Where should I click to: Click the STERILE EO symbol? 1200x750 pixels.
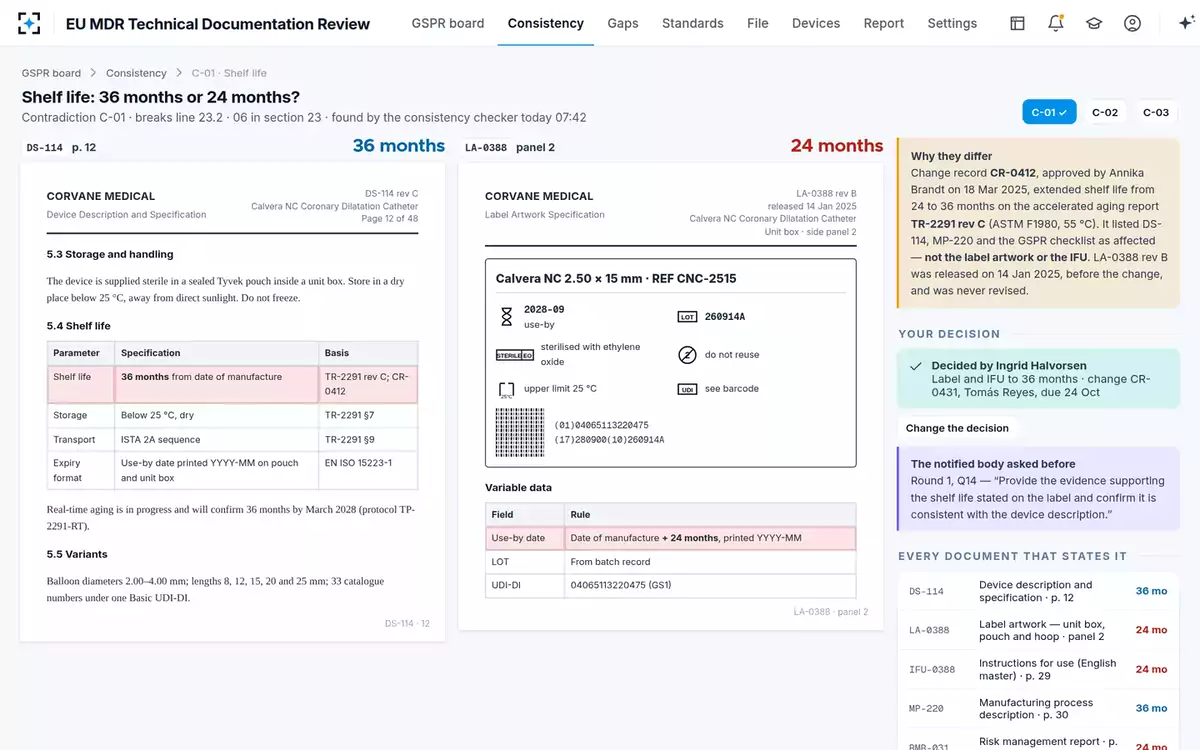coord(514,354)
